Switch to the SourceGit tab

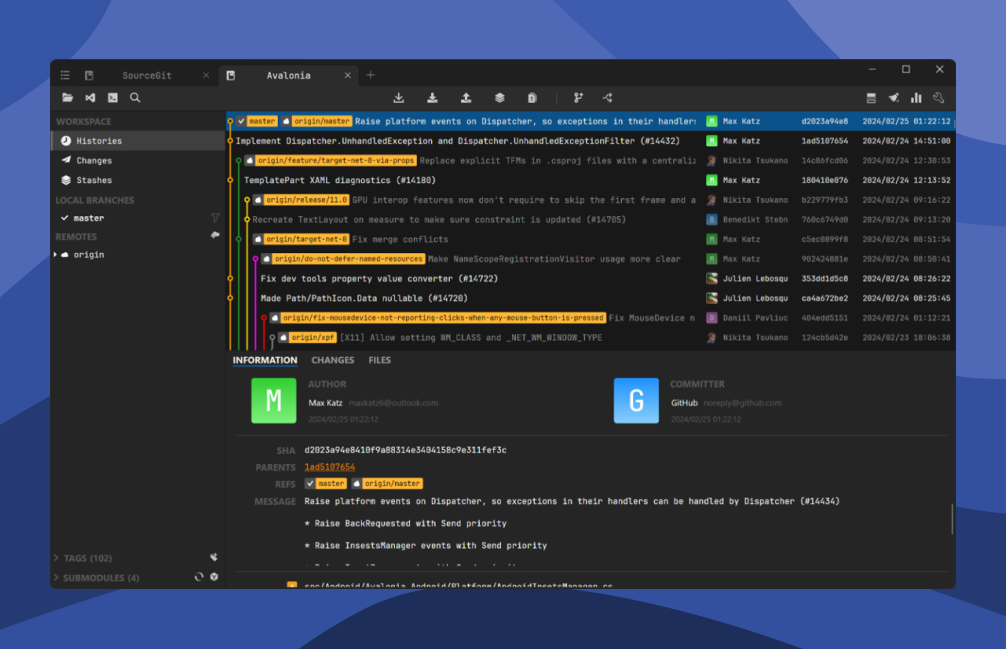pyautogui.click(x=146, y=75)
